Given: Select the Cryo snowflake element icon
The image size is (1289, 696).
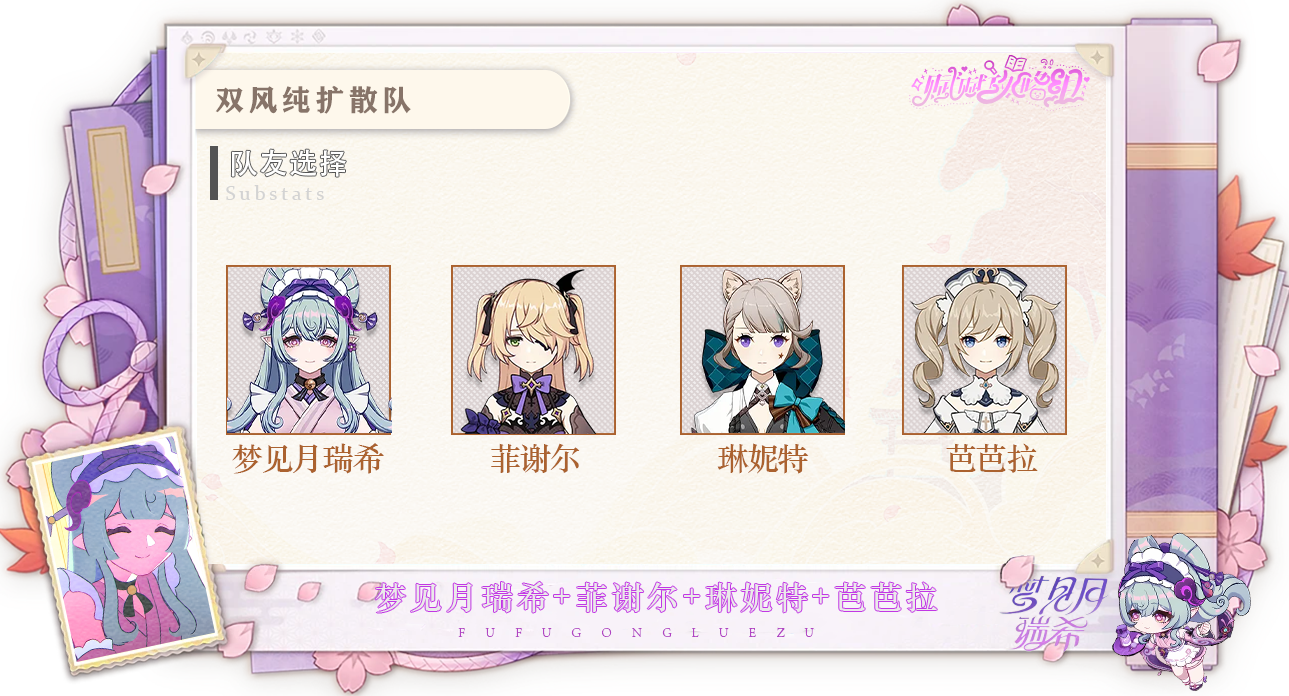Looking at the screenshot, I should tap(297, 37).
